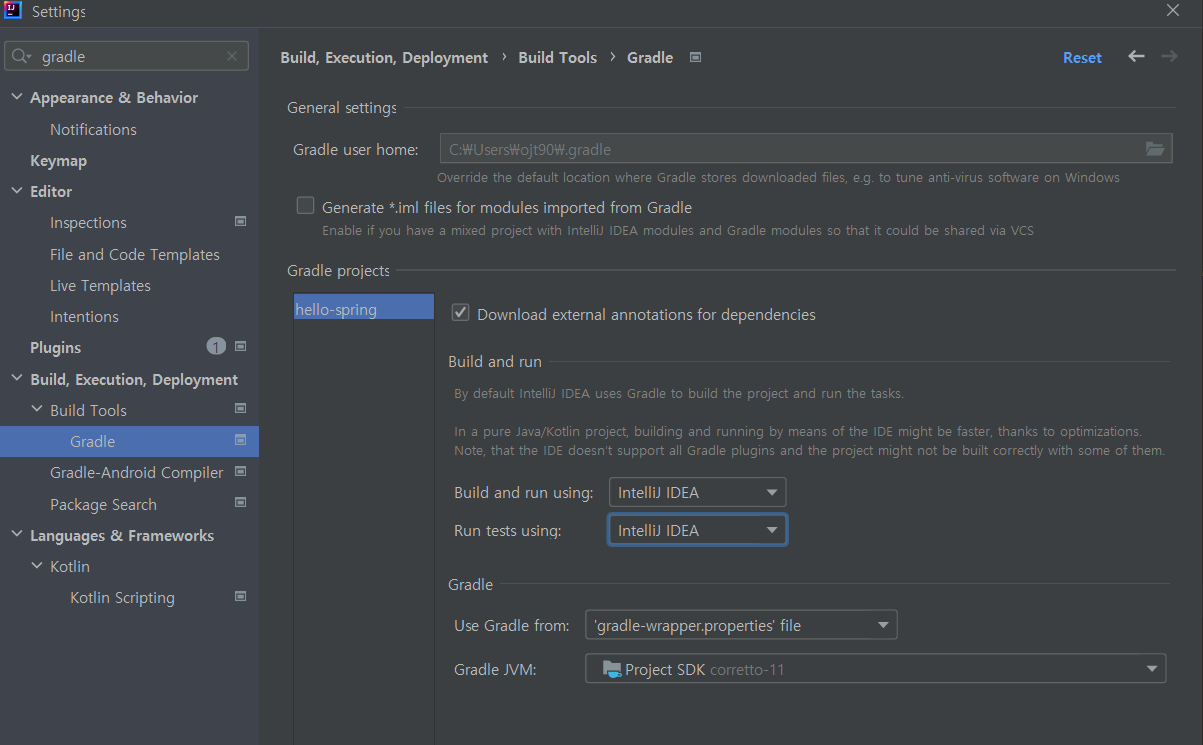1203x745 pixels.
Task: Close the Settings window
Action: point(1173,10)
